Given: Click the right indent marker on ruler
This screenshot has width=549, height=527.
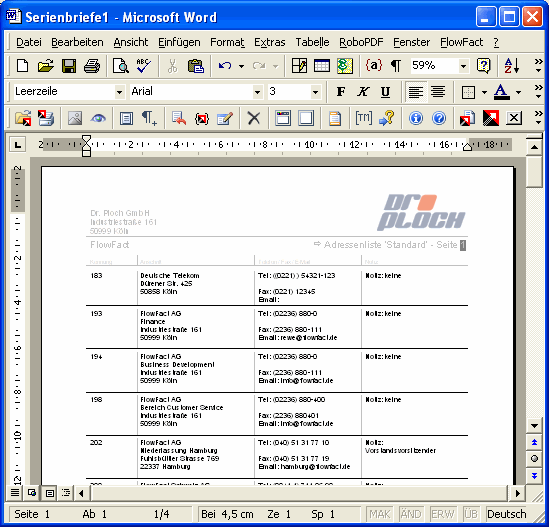Looking at the screenshot, I should click(x=467, y=147).
